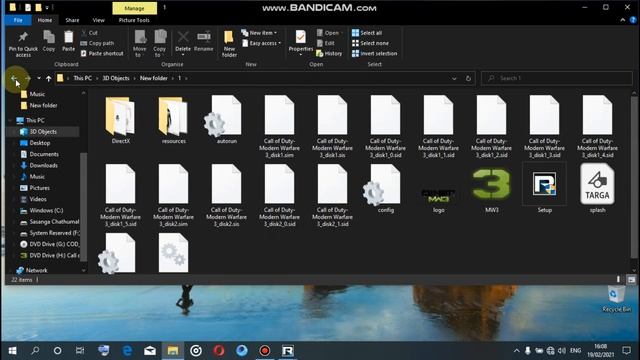Switch to the Picture Tools tab

point(134,20)
